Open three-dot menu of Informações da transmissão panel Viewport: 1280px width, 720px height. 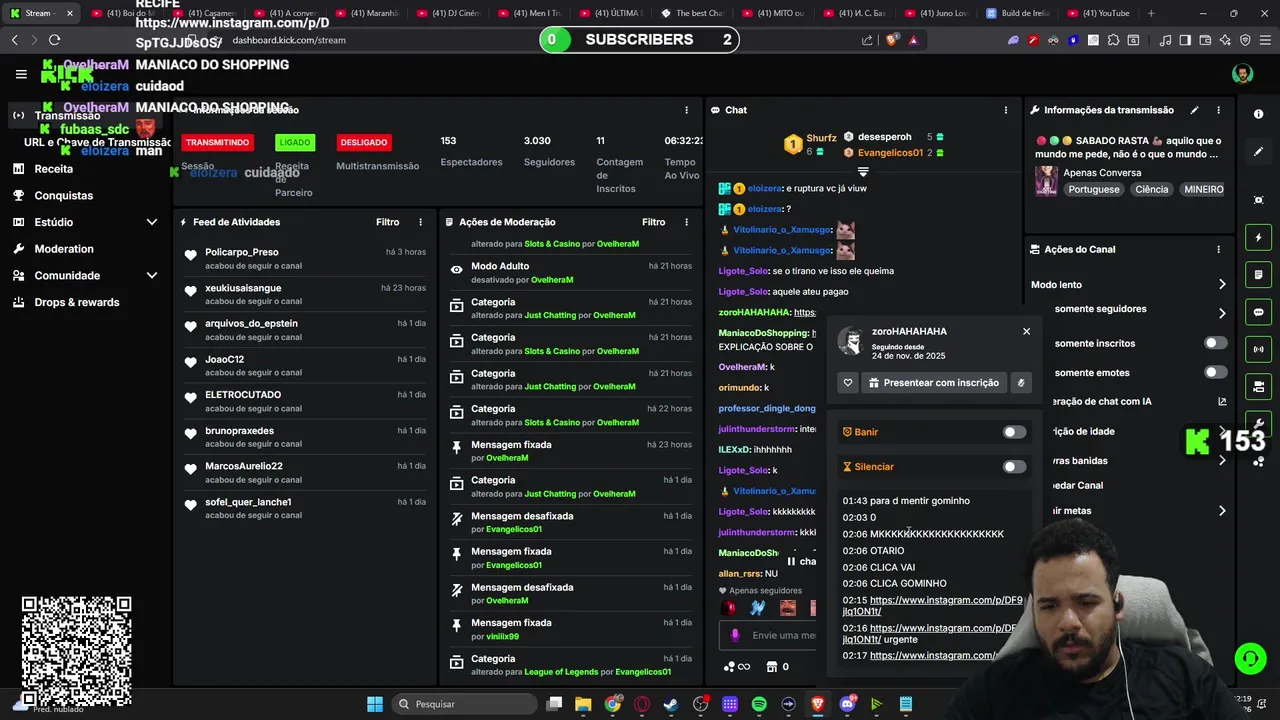point(1218,110)
